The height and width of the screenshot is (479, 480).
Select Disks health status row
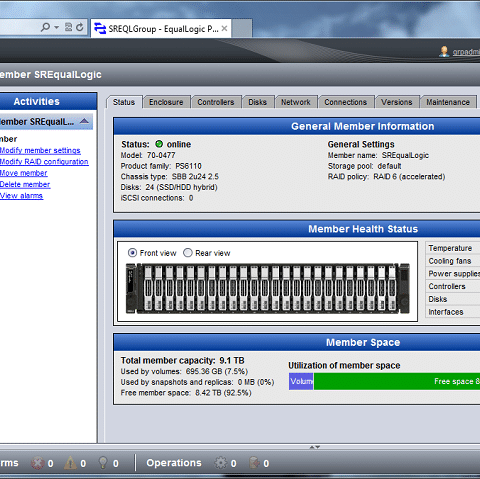453,299
